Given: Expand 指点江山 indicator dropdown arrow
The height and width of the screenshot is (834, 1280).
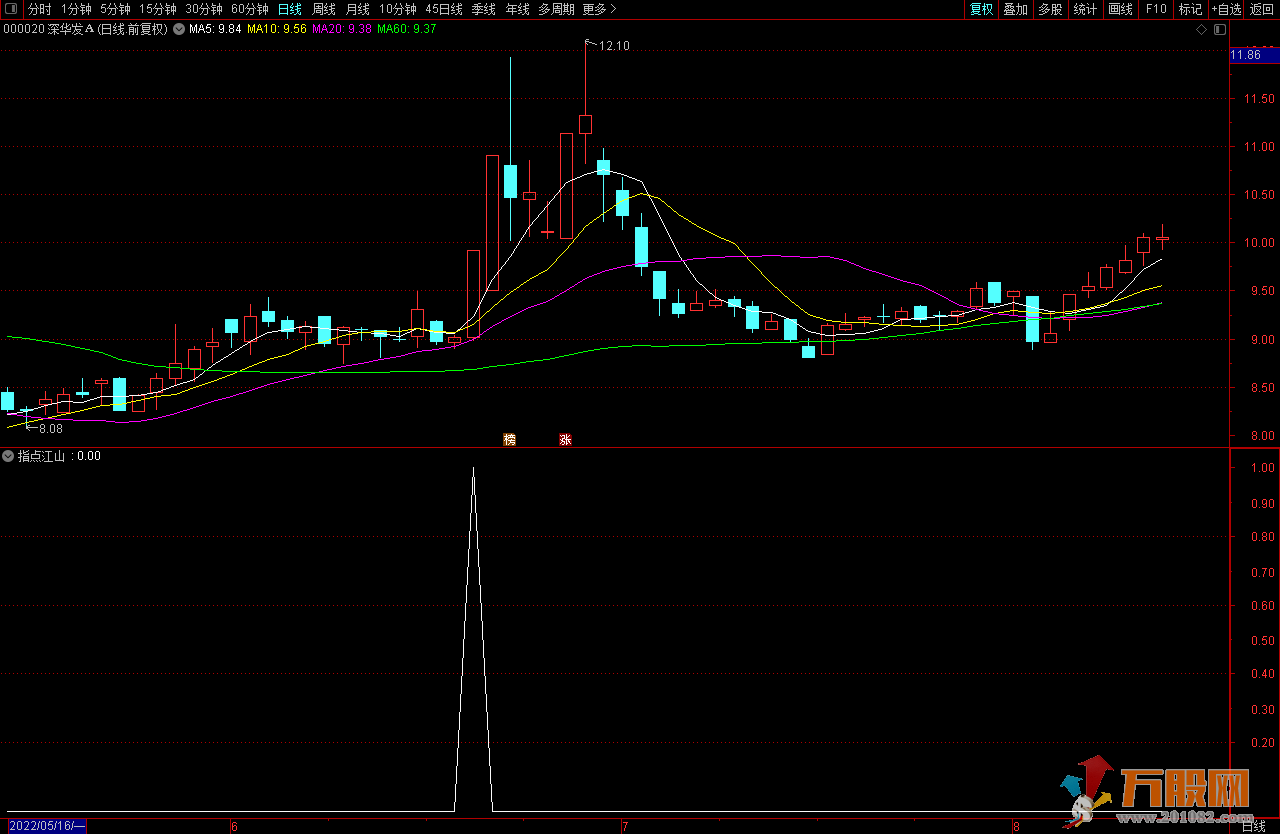Looking at the screenshot, I should click(x=8, y=456).
